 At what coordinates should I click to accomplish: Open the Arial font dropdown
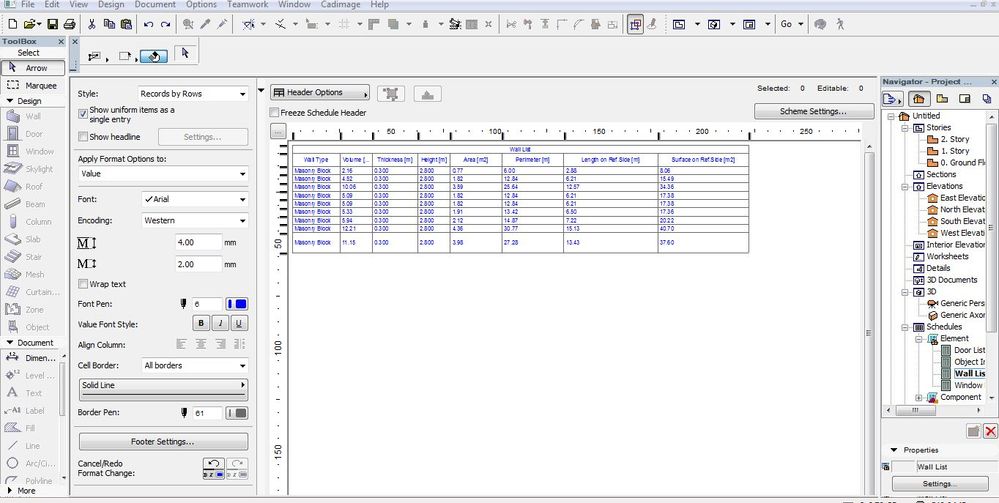tap(194, 199)
